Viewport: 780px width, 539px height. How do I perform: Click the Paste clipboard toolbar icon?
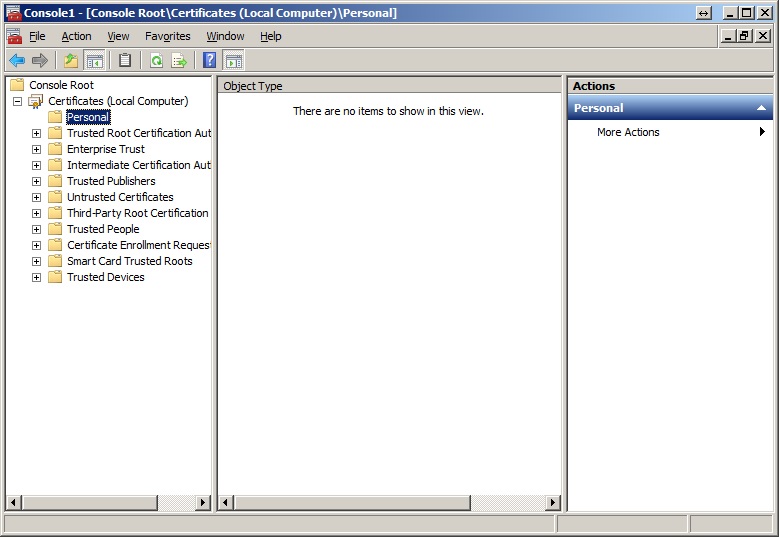125,61
